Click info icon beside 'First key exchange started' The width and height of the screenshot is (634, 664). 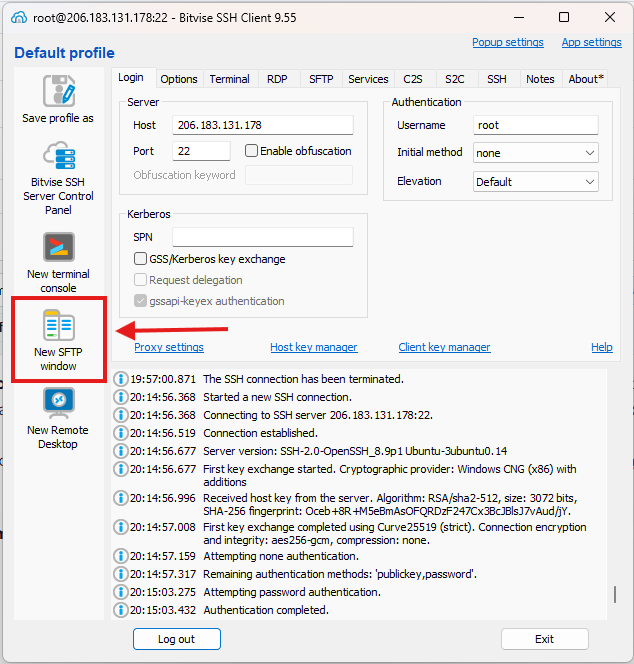pyautogui.click(x=121, y=469)
